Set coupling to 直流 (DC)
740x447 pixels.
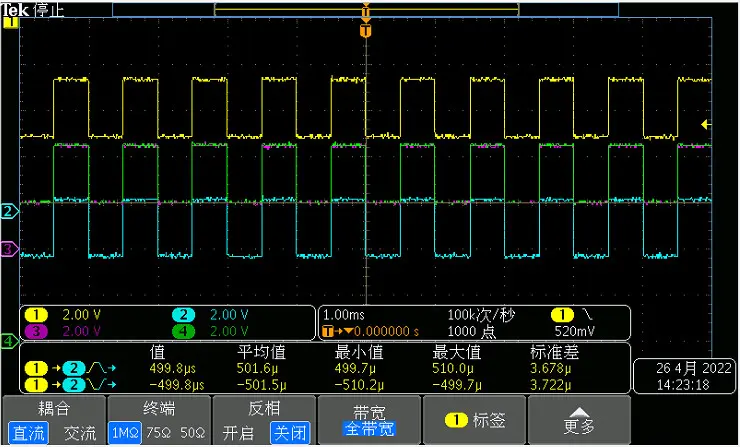(28, 433)
